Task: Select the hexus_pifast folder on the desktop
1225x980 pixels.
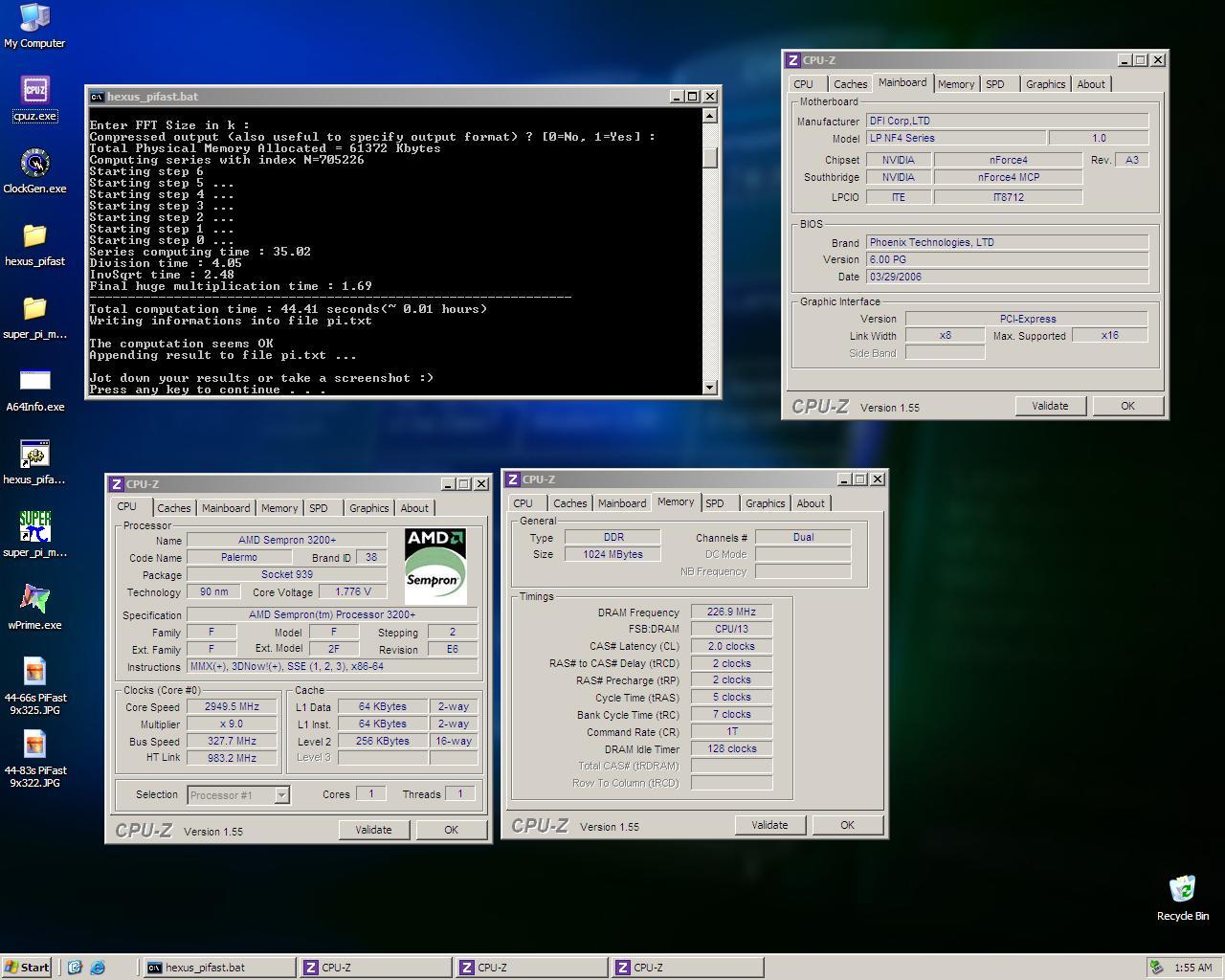Action: click(34, 244)
